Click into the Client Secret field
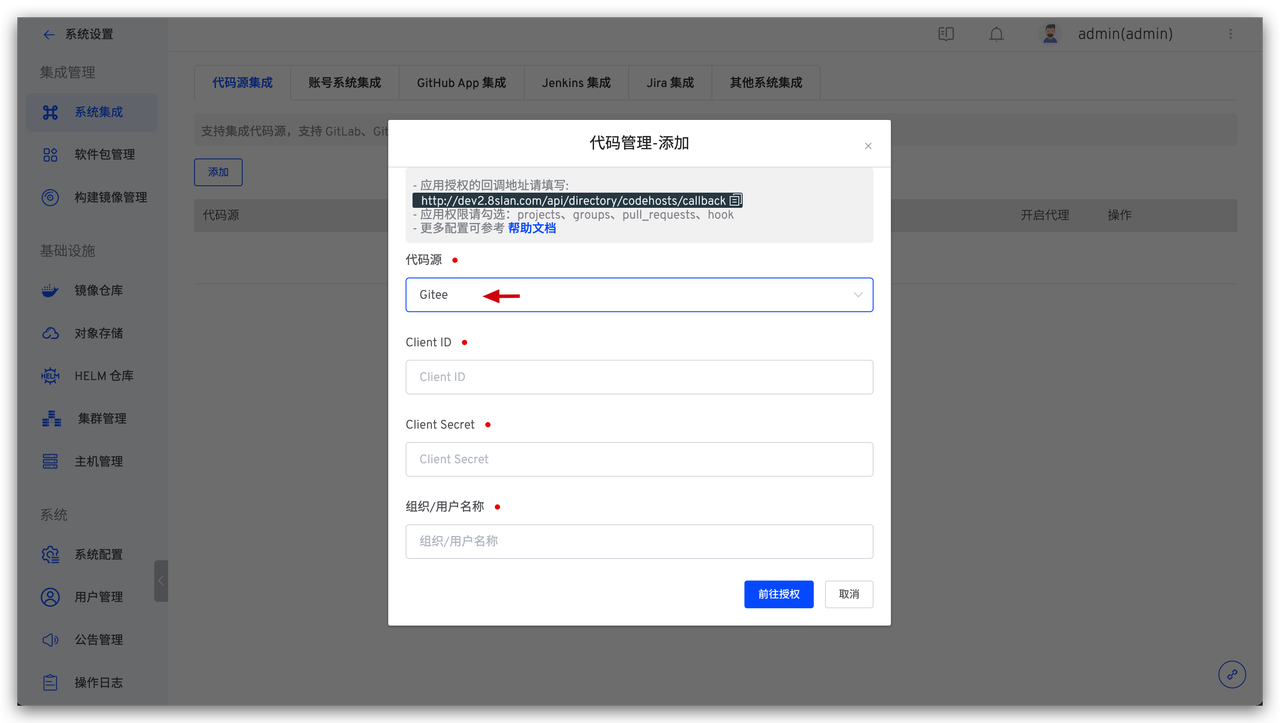Viewport: 1280px width, 723px height. pos(639,459)
